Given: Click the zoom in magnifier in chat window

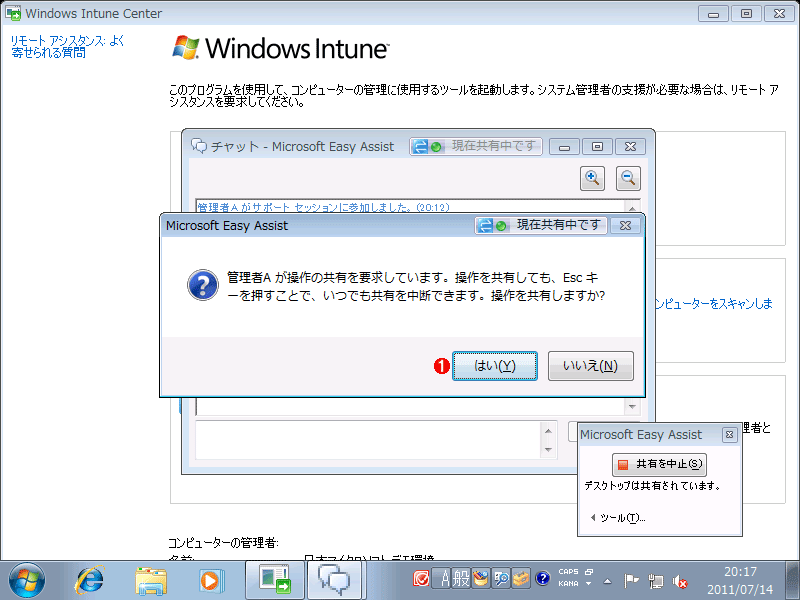Looking at the screenshot, I should (x=592, y=178).
